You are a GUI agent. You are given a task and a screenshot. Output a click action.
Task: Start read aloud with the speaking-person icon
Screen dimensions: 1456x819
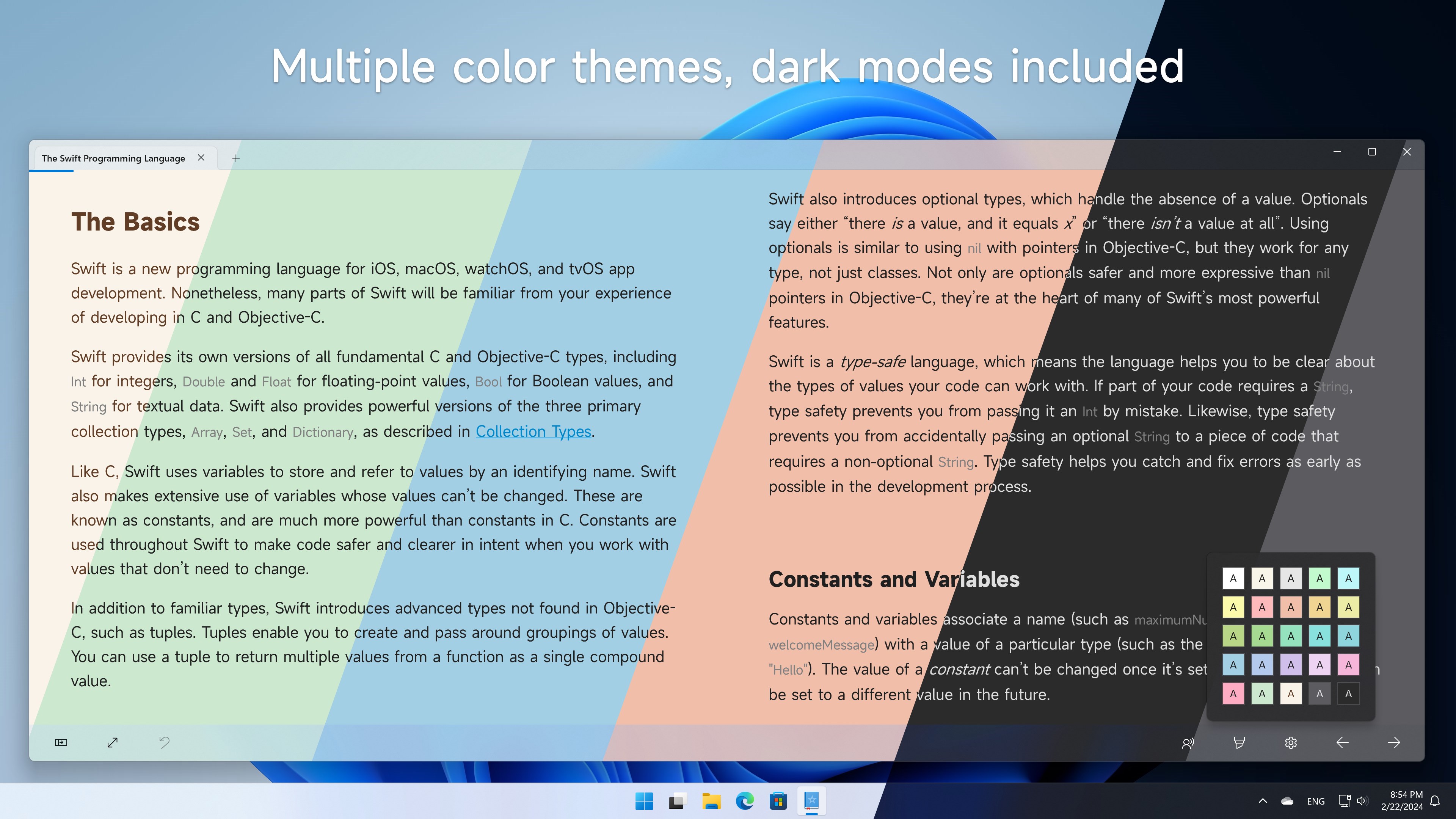coord(1188,743)
